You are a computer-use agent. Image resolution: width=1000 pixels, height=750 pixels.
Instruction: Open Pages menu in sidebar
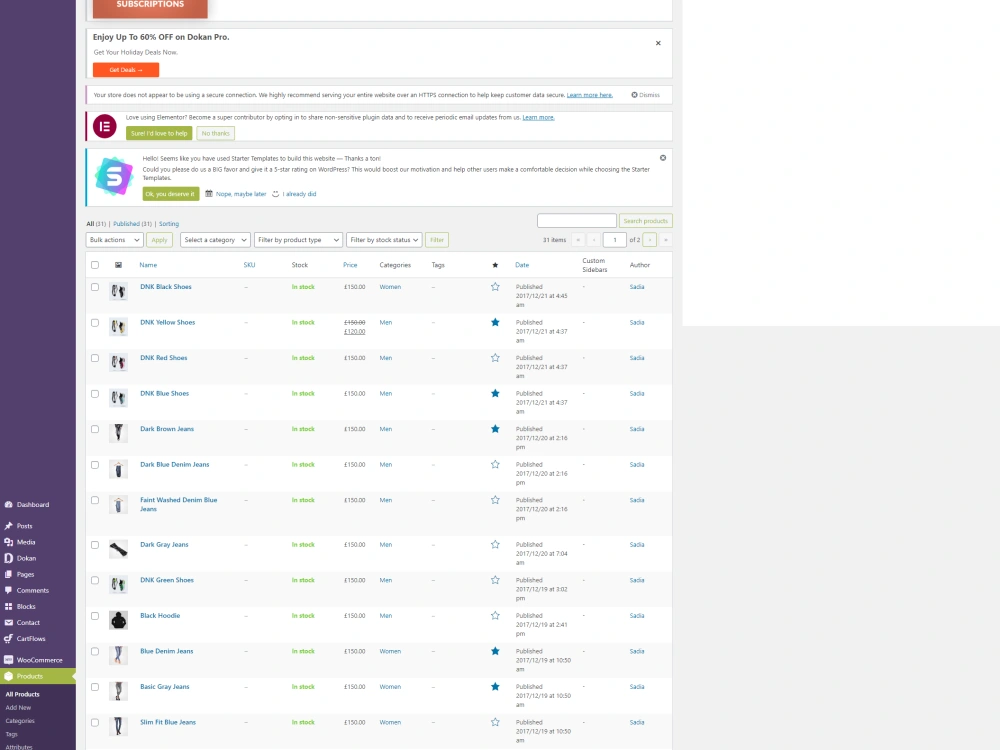(x=26, y=575)
